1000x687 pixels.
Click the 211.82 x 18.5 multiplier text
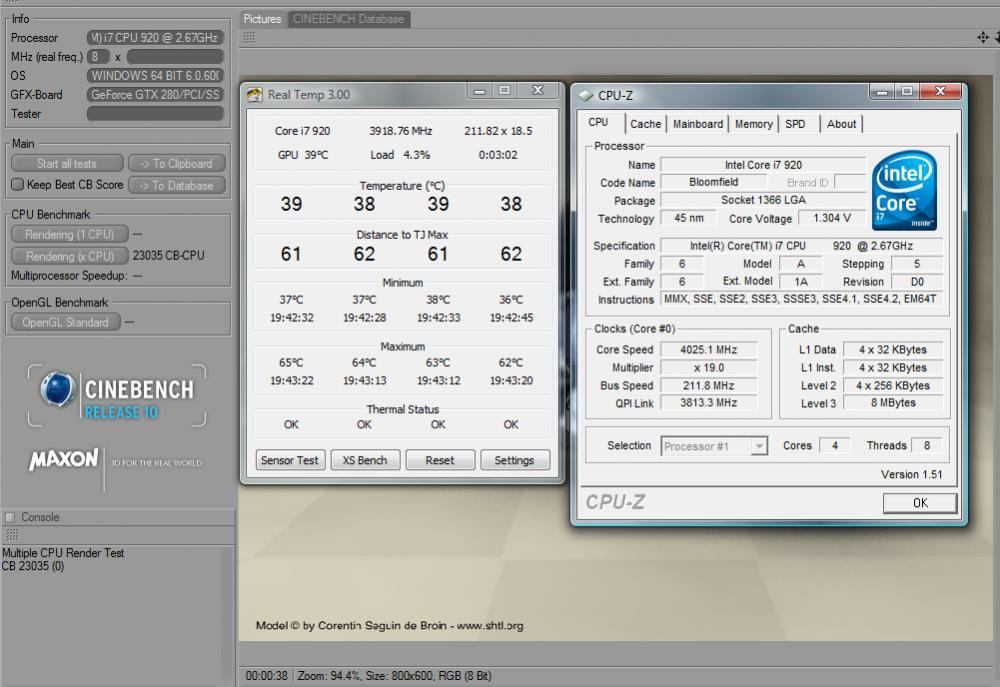(x=498, y=131)
